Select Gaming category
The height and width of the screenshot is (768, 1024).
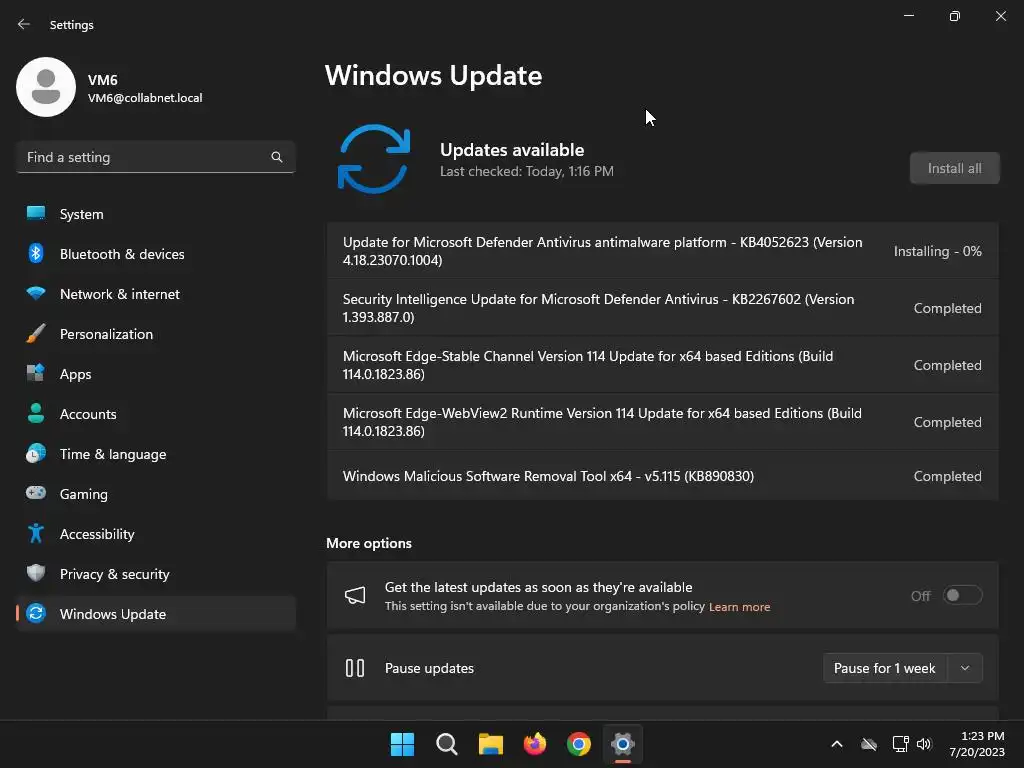coord(156,493)
